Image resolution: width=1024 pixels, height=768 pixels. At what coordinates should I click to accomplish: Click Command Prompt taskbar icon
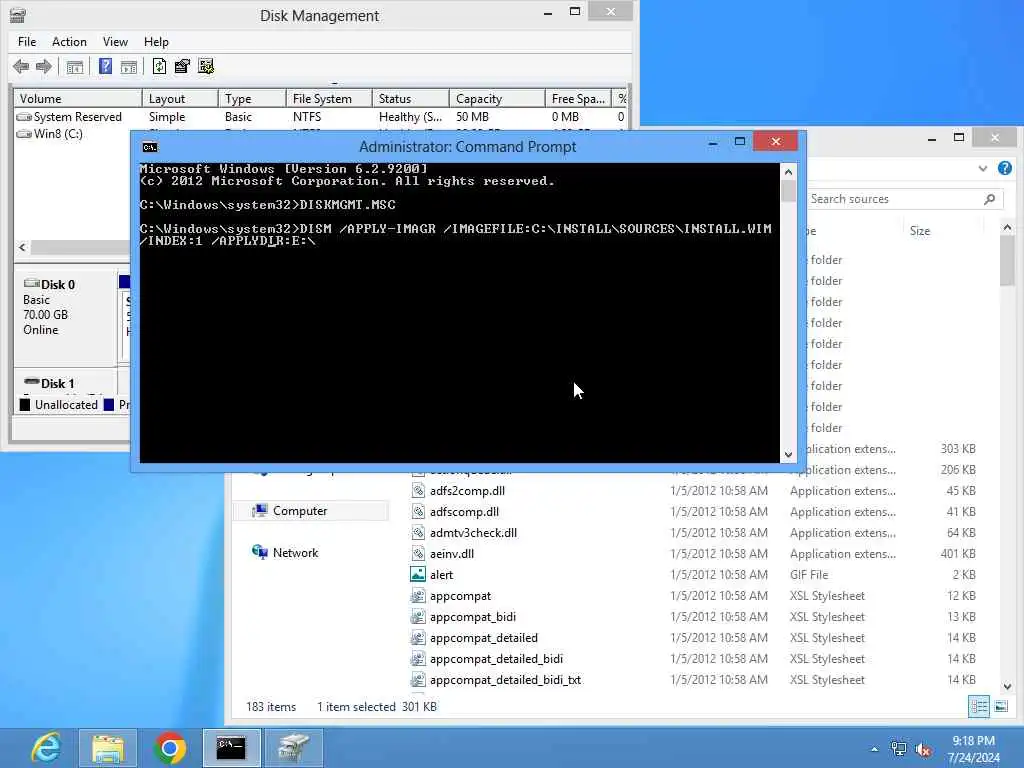[231, 748]
